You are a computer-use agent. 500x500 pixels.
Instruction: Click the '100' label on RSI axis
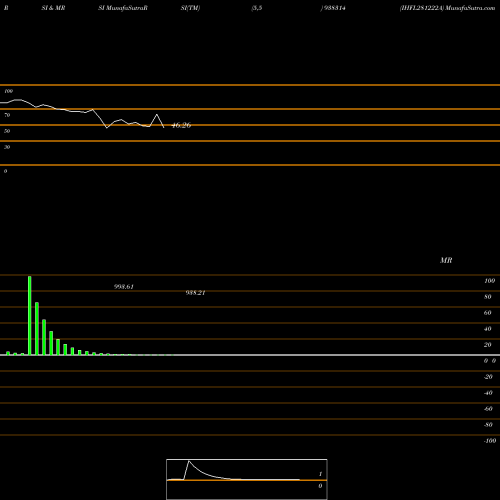tap(8, 91)
